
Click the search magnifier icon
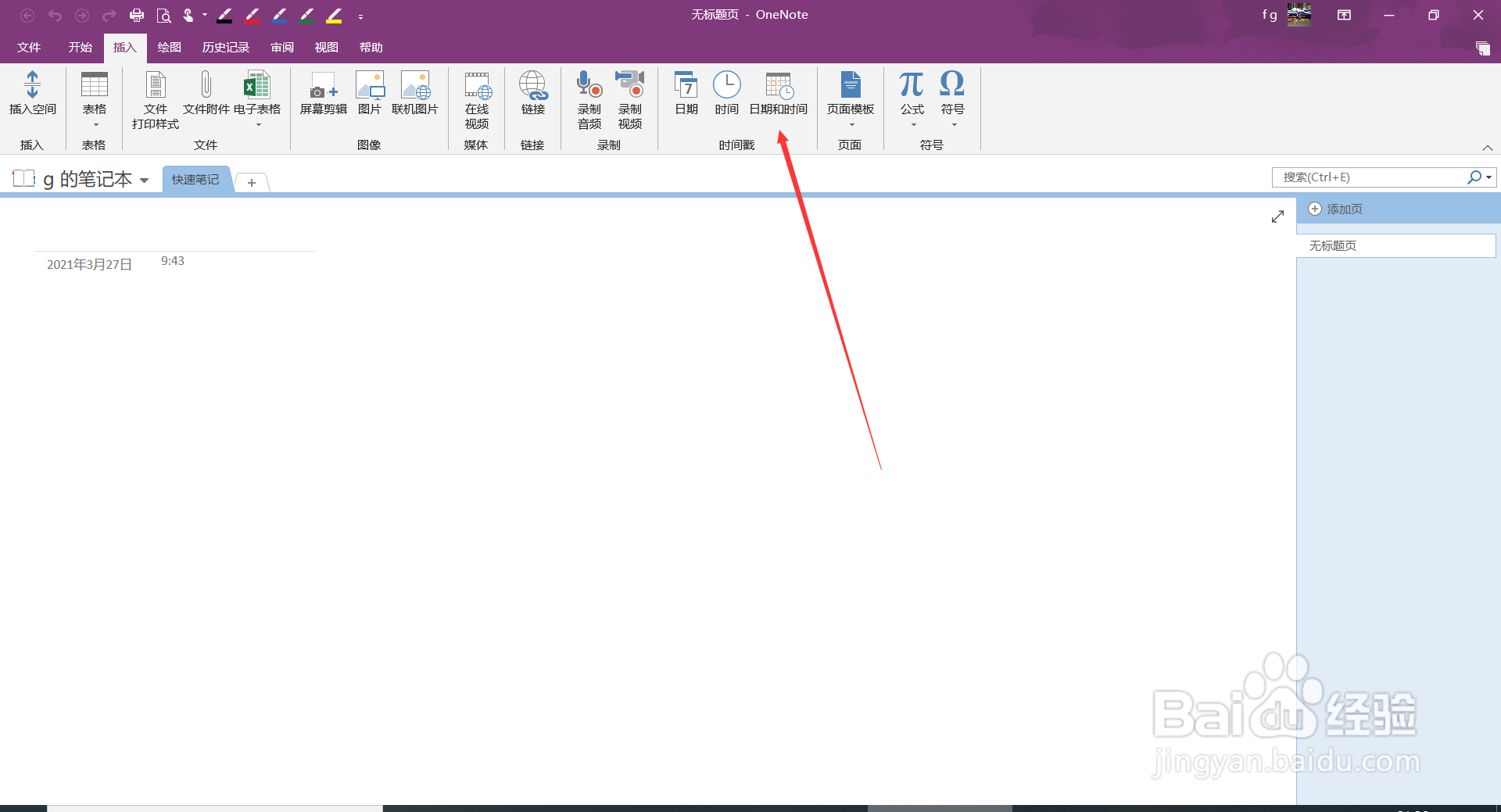(x=1474, y=177)
